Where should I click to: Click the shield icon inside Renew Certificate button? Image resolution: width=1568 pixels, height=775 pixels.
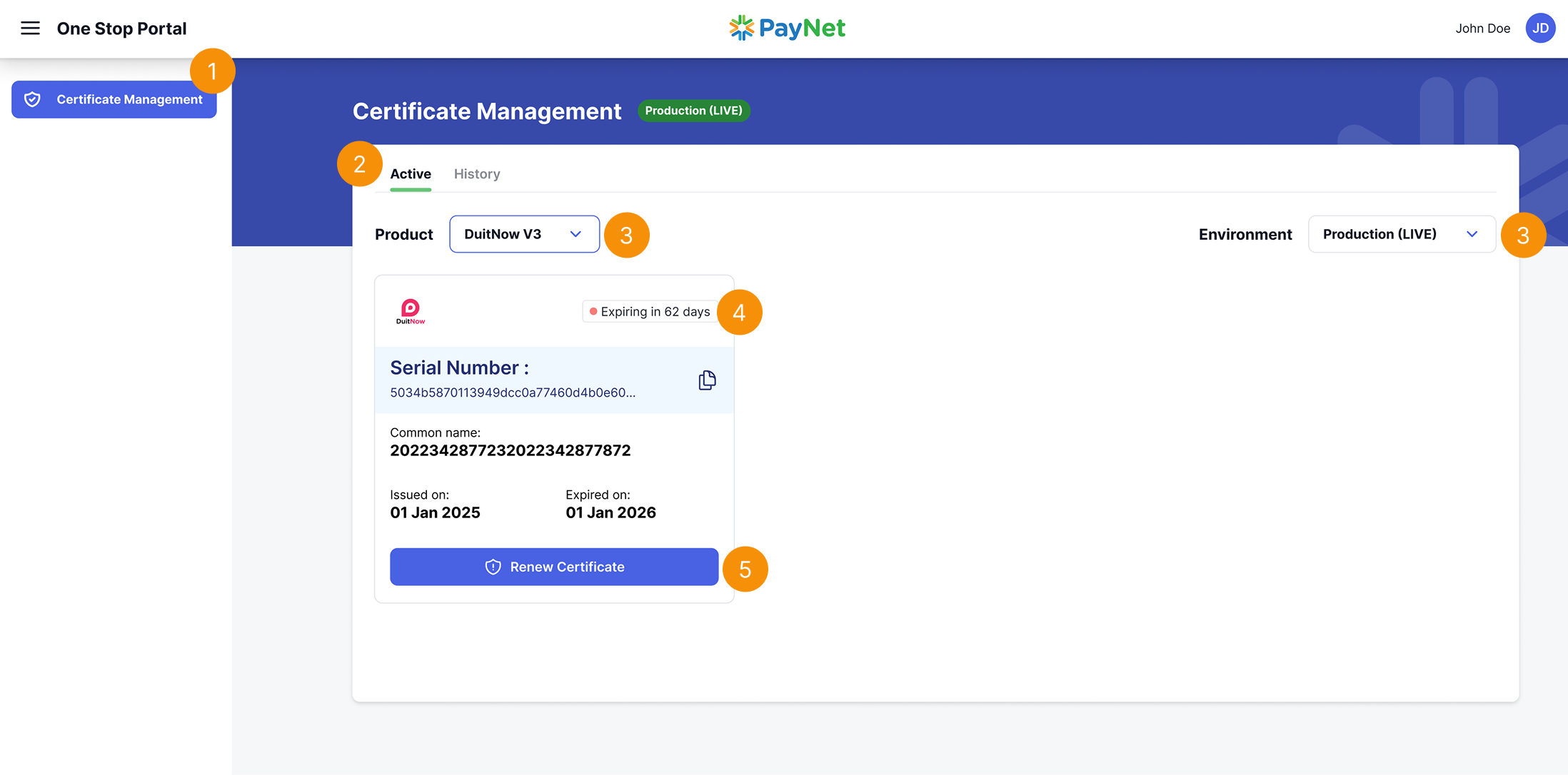tap(493, 567)
